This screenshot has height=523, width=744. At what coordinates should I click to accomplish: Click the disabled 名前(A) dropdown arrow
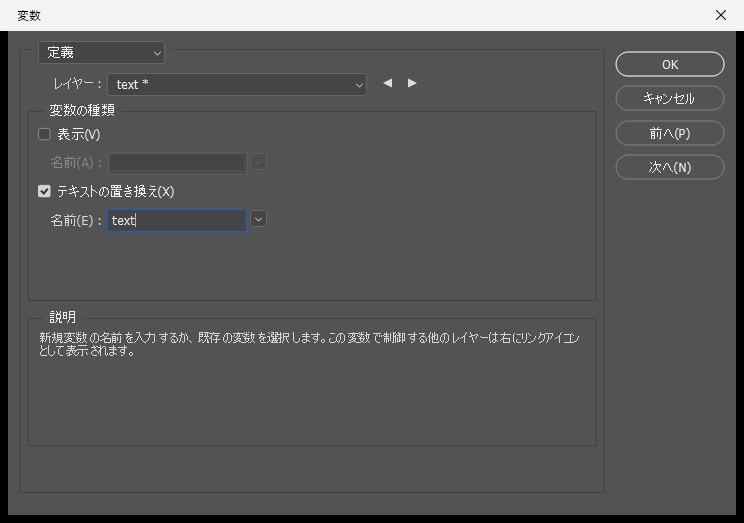point(258,162)
